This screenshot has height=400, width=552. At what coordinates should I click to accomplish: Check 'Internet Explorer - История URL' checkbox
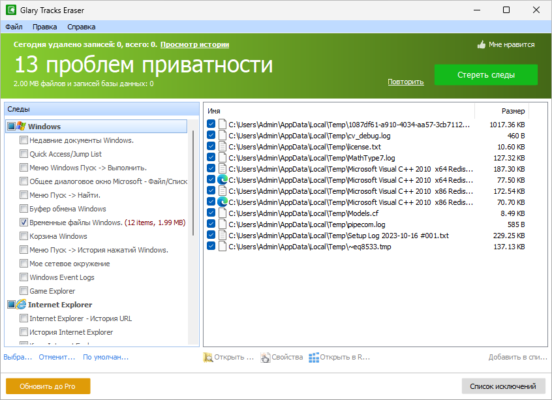(x=24, y=318)
